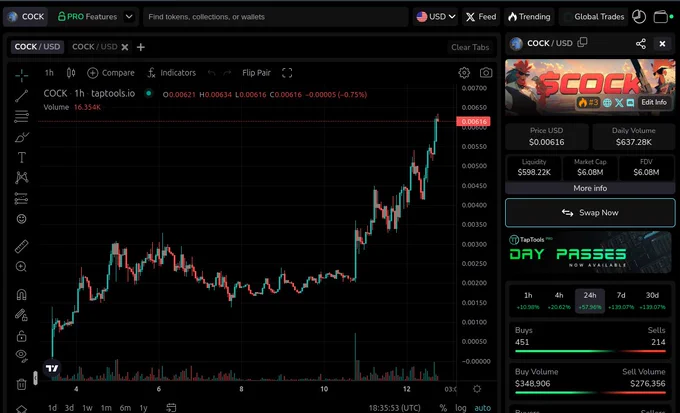Select the crosshair cursor tool
Image resolution: width=680 pixels, height=413 pixels.
(x=21, y=75)
